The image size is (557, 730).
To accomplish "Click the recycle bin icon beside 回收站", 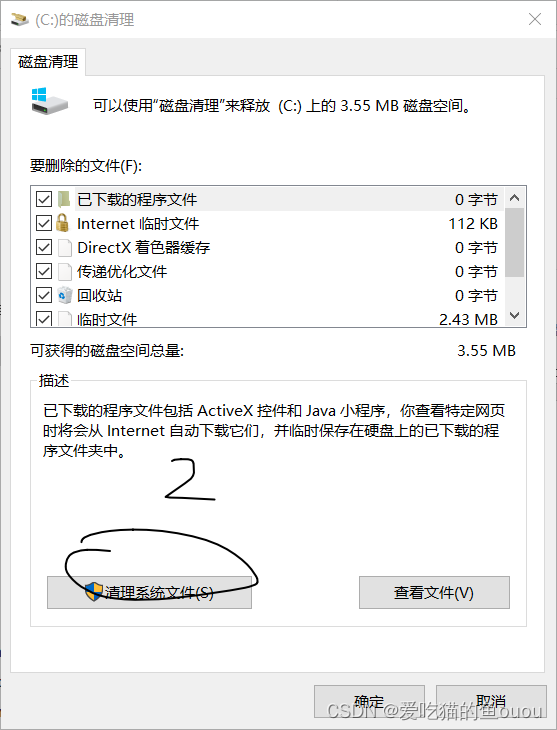I will [x=65, y=295].
